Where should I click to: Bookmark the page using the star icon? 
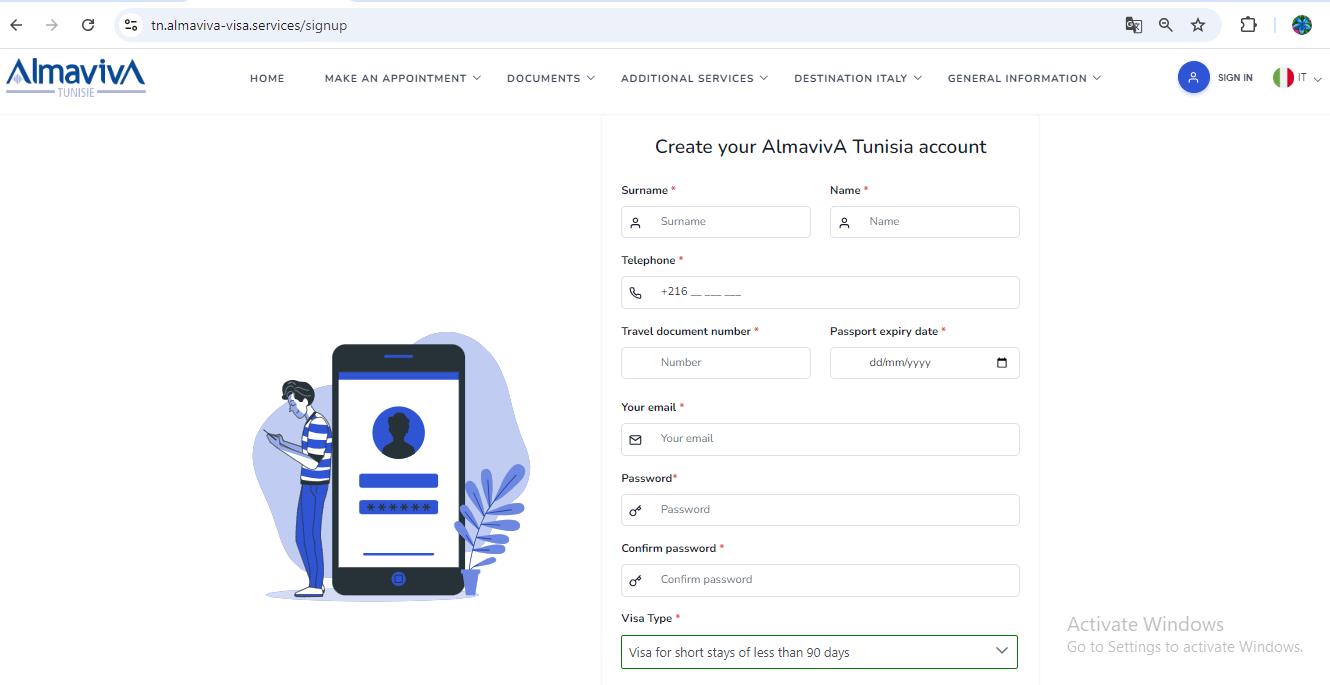[1197, 25]
